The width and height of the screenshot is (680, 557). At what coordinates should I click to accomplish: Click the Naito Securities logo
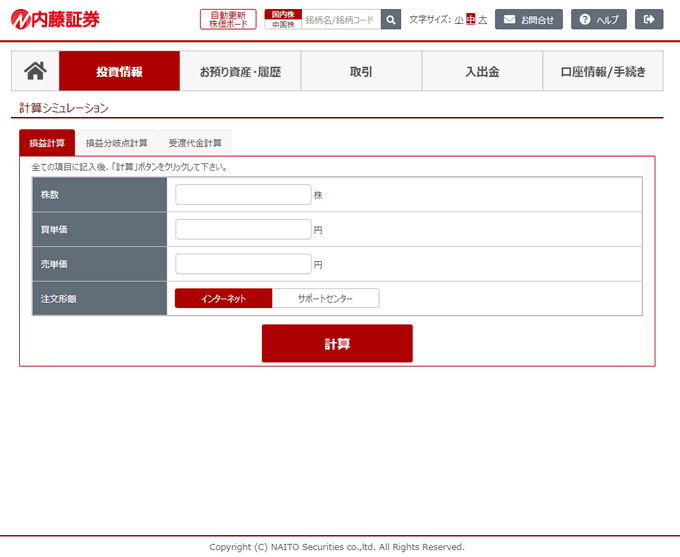point(56,19)
